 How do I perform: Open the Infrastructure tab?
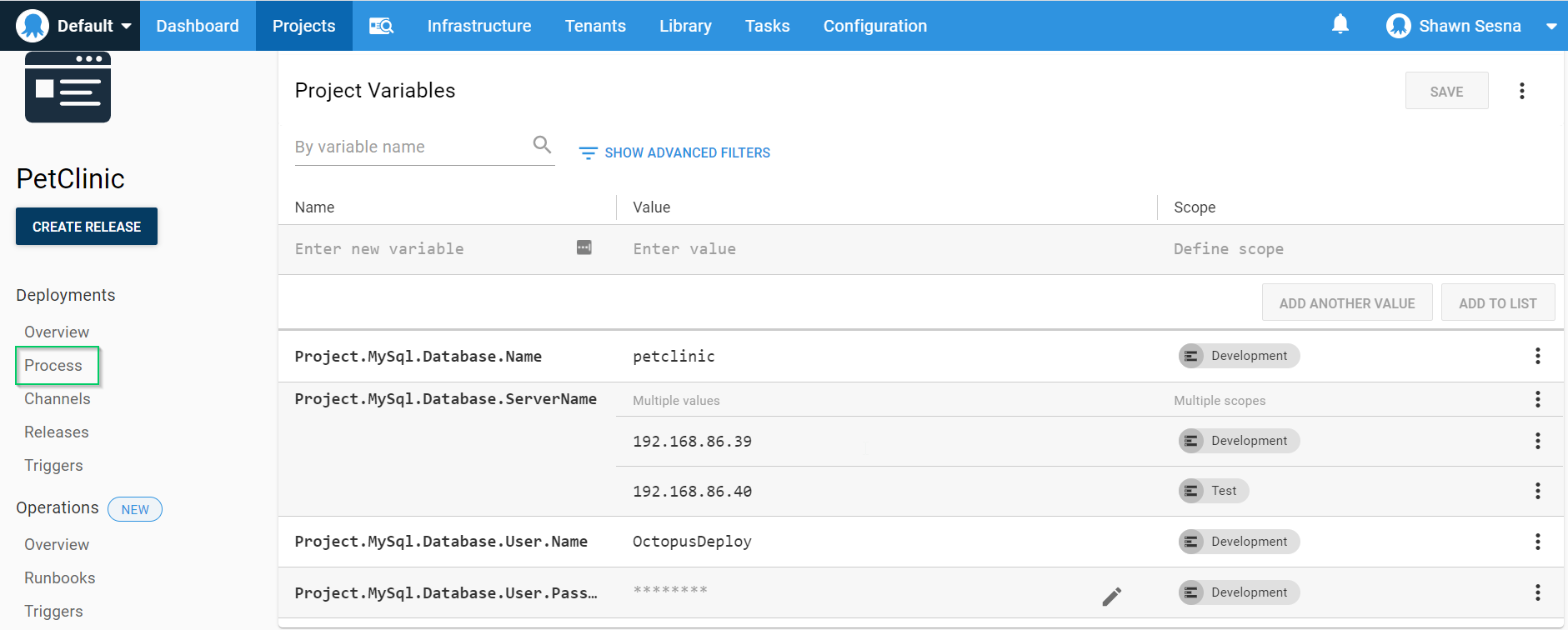[x=478, y=26]
